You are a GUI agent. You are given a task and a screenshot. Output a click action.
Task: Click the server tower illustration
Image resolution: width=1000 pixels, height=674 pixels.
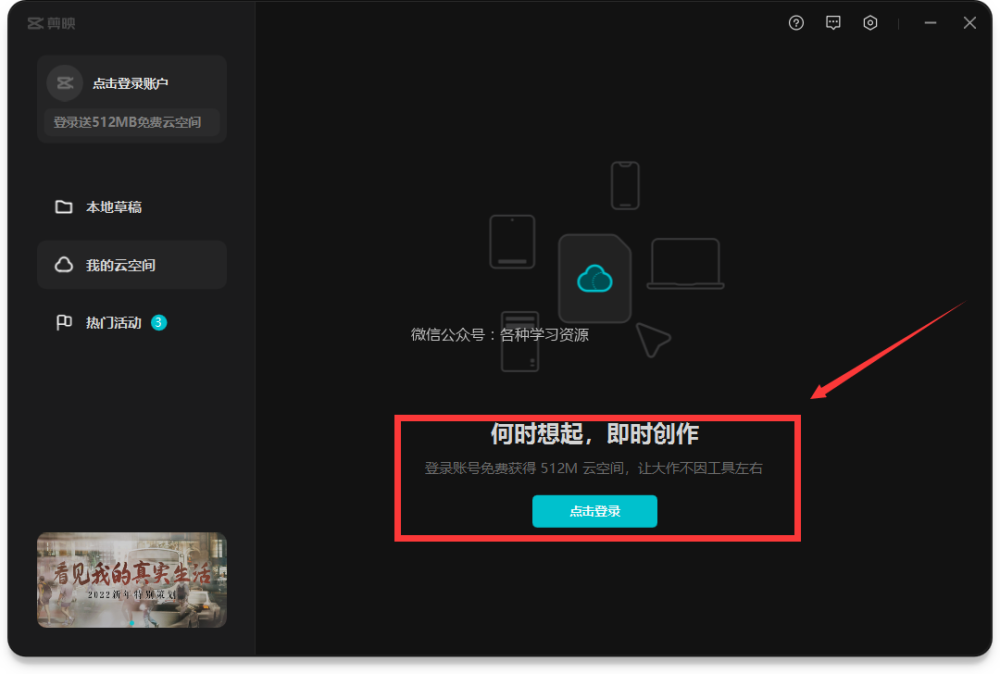pos(520,342)
